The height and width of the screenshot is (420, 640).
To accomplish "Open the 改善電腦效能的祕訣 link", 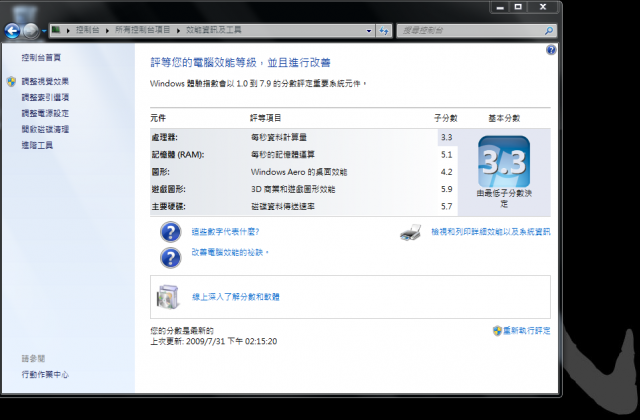I will coord(230,252).
